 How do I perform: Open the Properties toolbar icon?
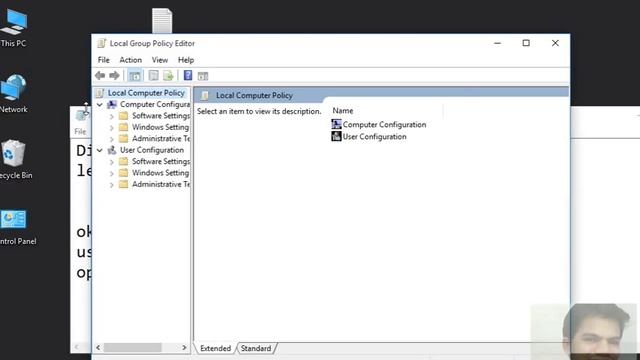click(x=153, y=76)
